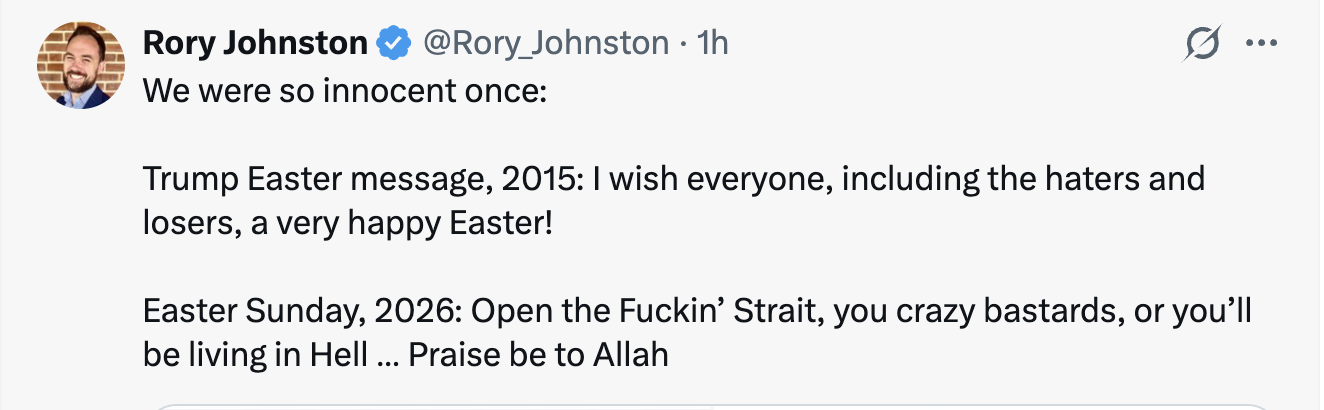Screen dimensions: 1324x410
Task: Click 'losers, a very happy Easter!' line
Action: 347,223
